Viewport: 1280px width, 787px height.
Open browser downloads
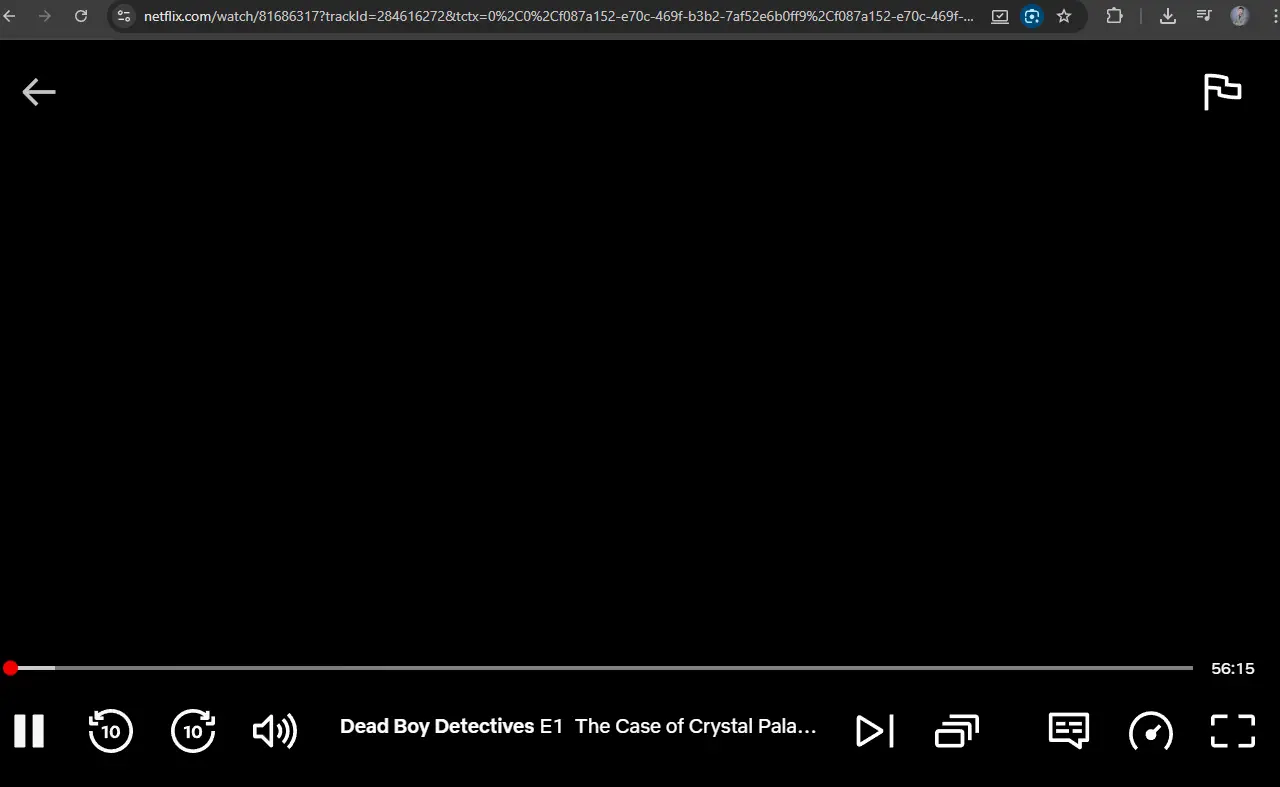pyautogui.click(x=1168, y=16)
